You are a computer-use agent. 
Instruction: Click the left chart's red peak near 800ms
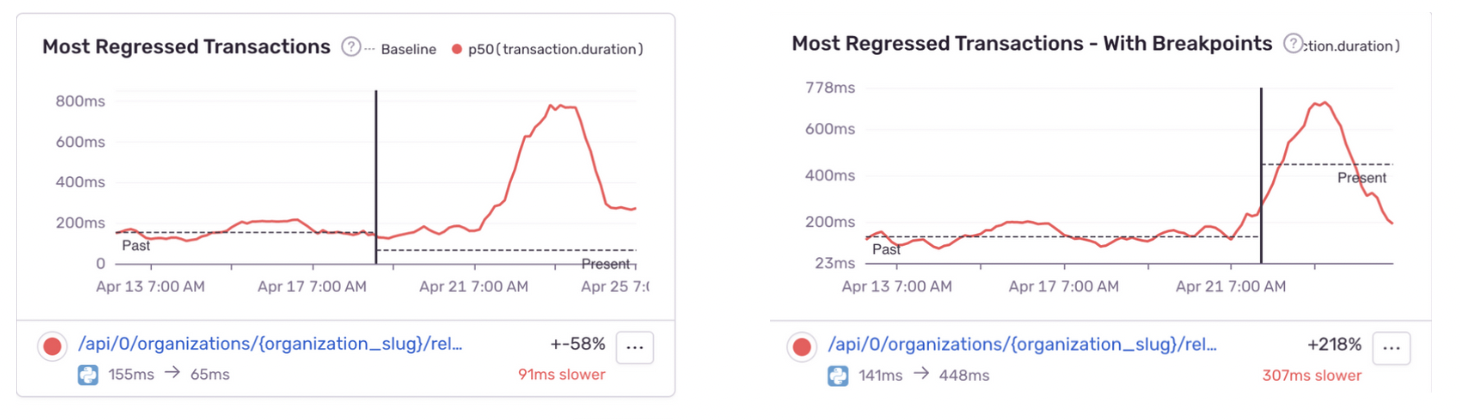[560, 106]
